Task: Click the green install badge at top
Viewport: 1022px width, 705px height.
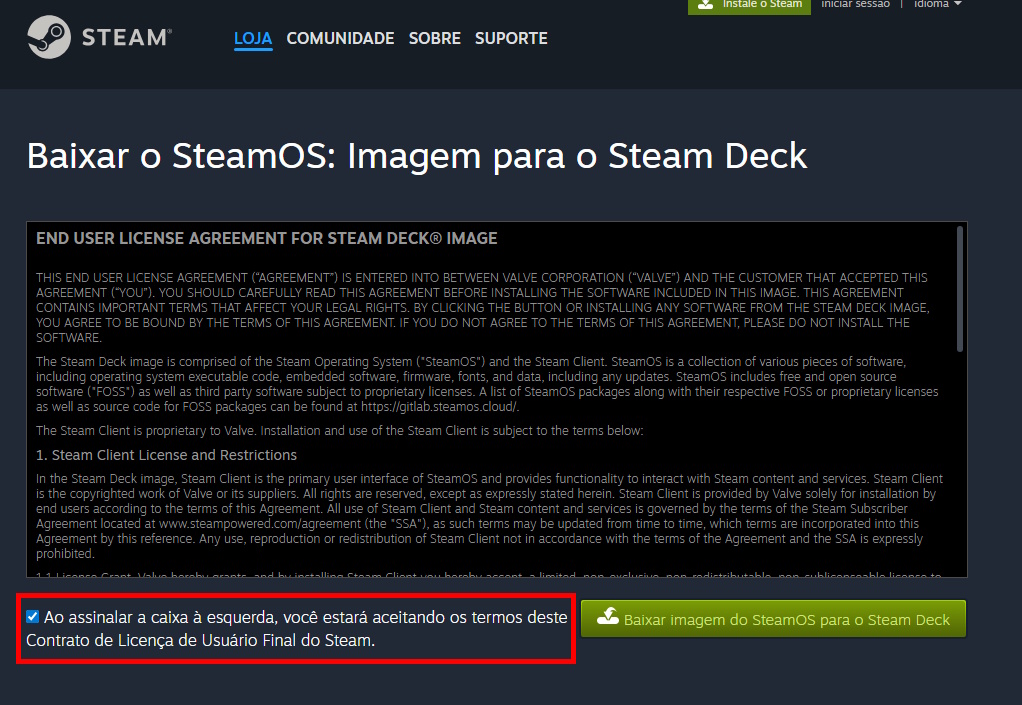Action: coord(748,5)
